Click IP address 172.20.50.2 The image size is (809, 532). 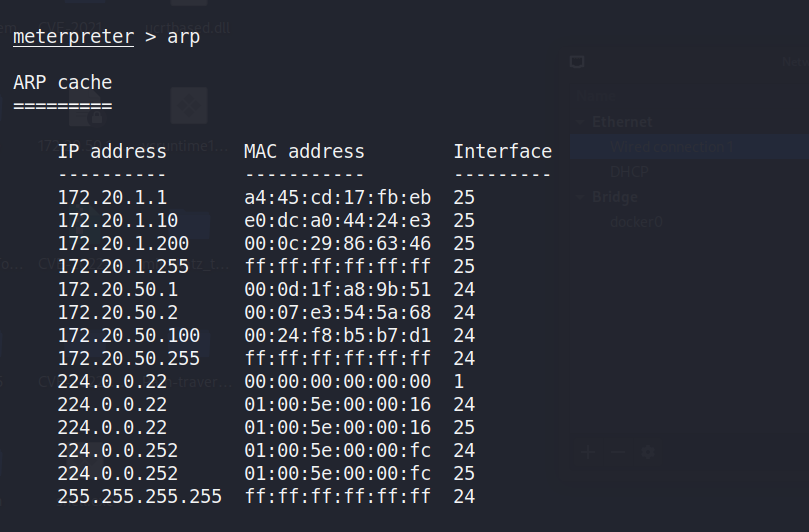(118, 313)
